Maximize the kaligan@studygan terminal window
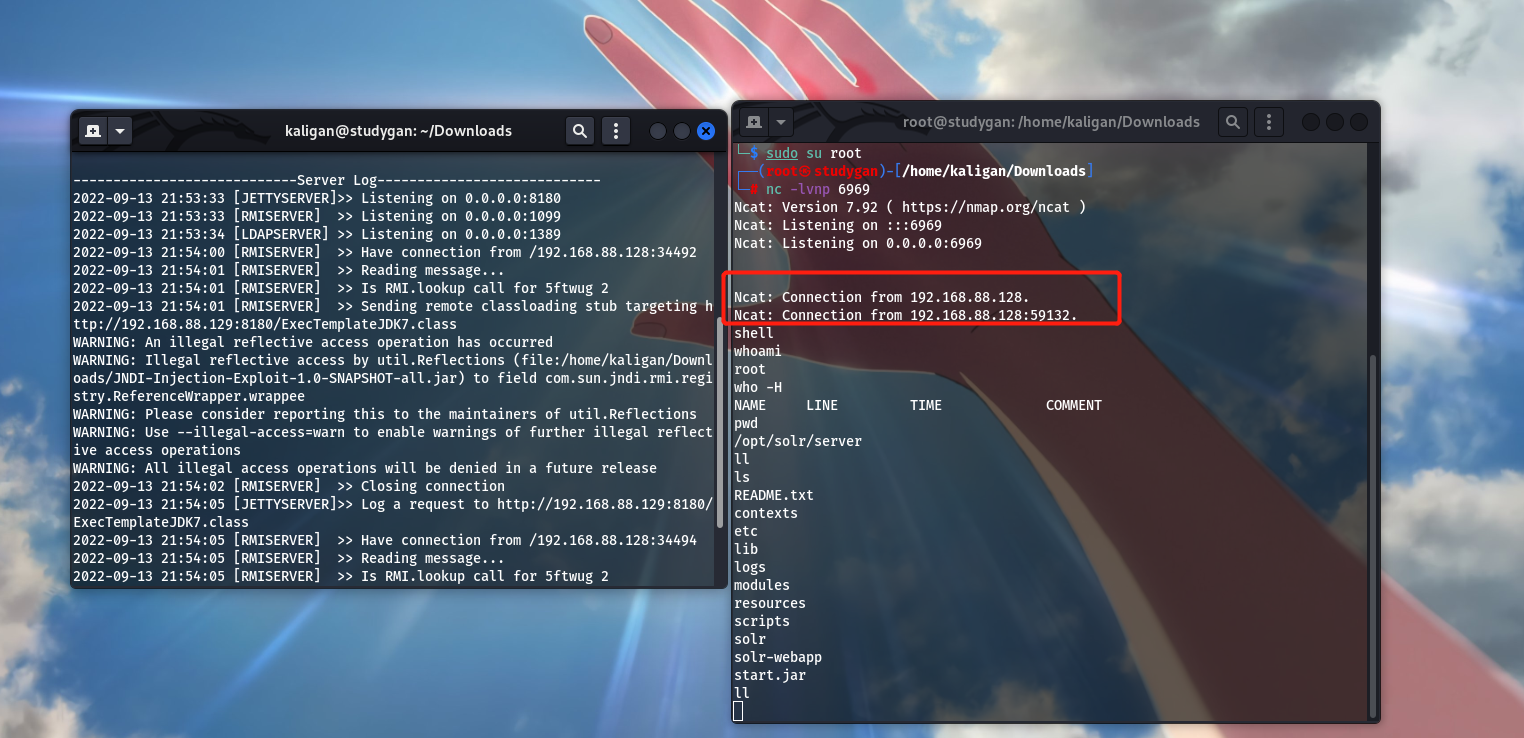Image resolution: width=1524 pixels, height=738 pixels. coord(682,131)
